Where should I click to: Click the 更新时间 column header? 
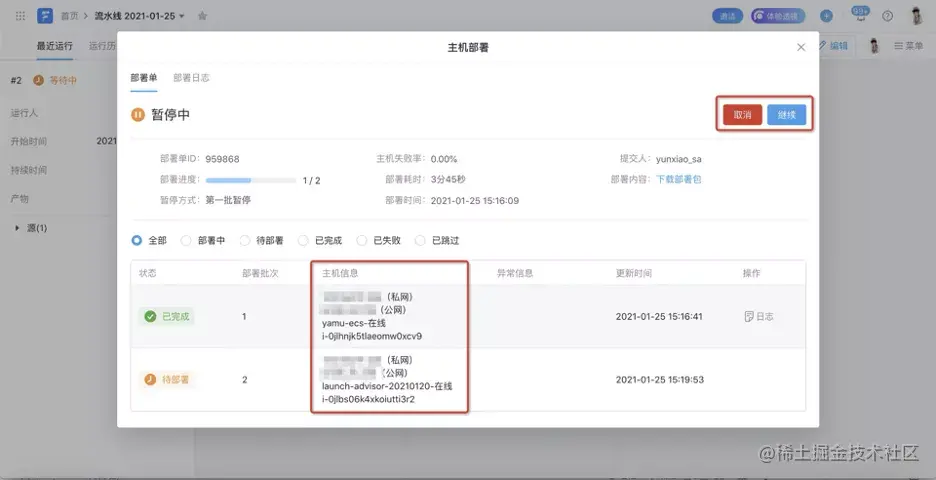click(634, 273)
